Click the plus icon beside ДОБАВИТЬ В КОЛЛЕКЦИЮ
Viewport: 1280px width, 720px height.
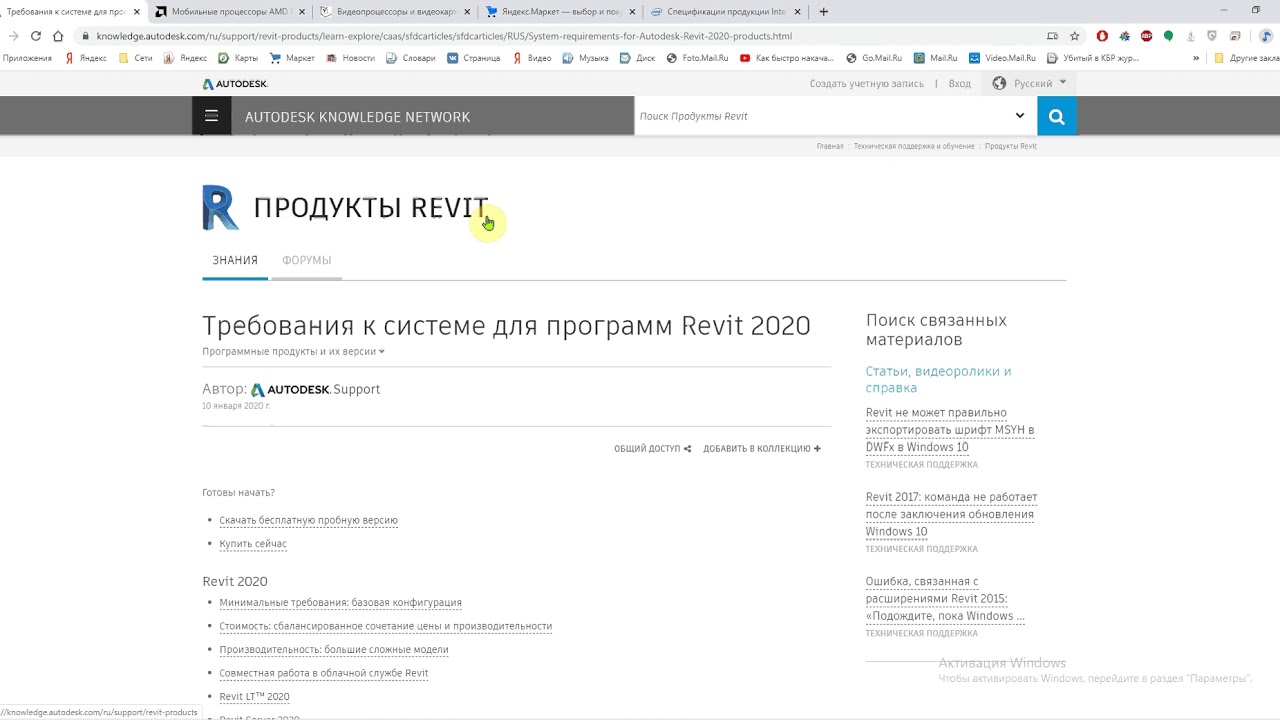817,449
